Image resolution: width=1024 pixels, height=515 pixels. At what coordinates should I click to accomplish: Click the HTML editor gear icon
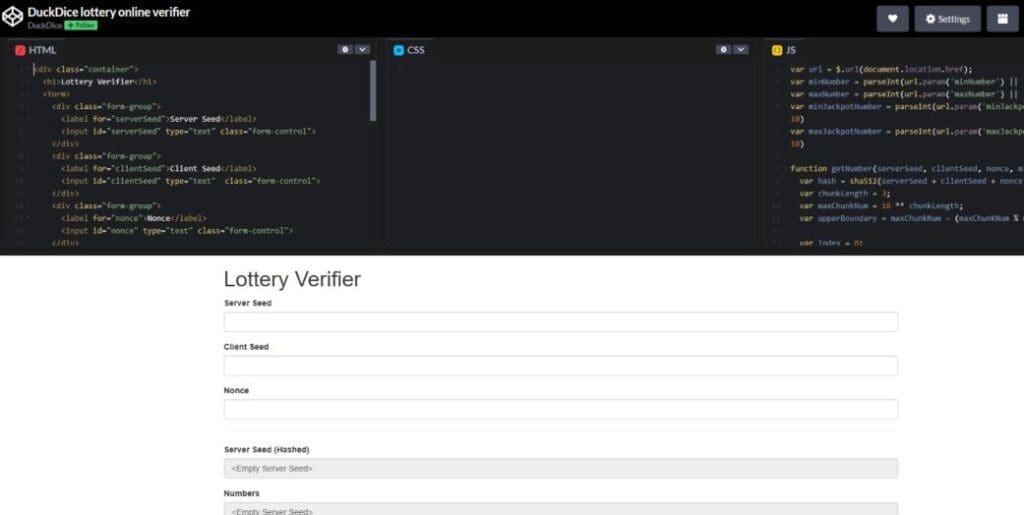tap(345, 49)
